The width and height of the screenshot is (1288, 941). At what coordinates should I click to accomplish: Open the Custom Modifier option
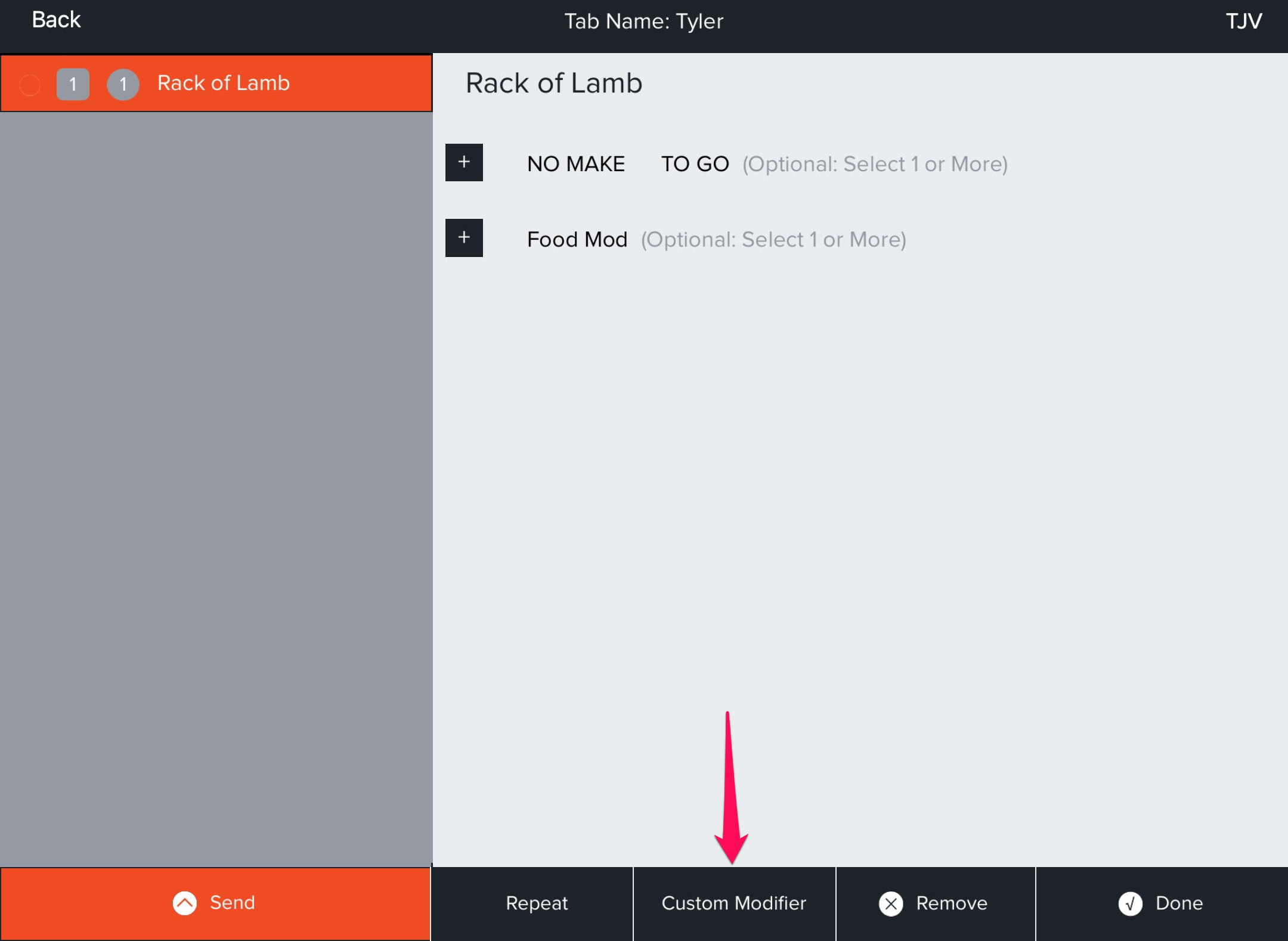733,903
